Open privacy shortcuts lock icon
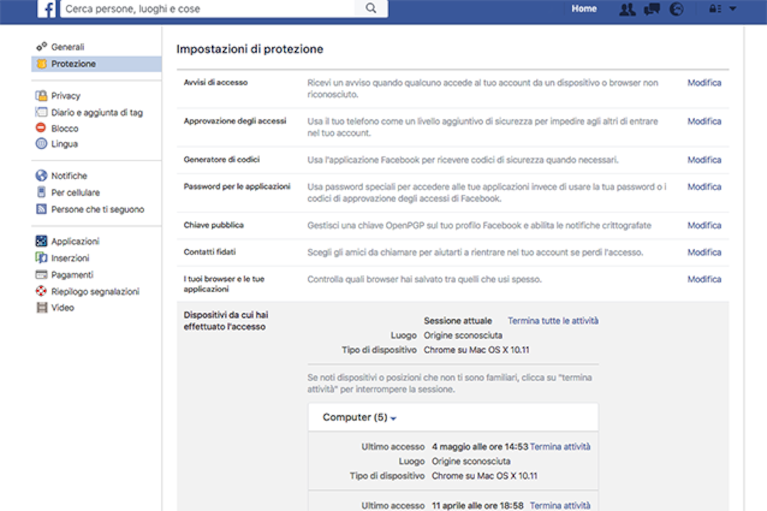 715,9
